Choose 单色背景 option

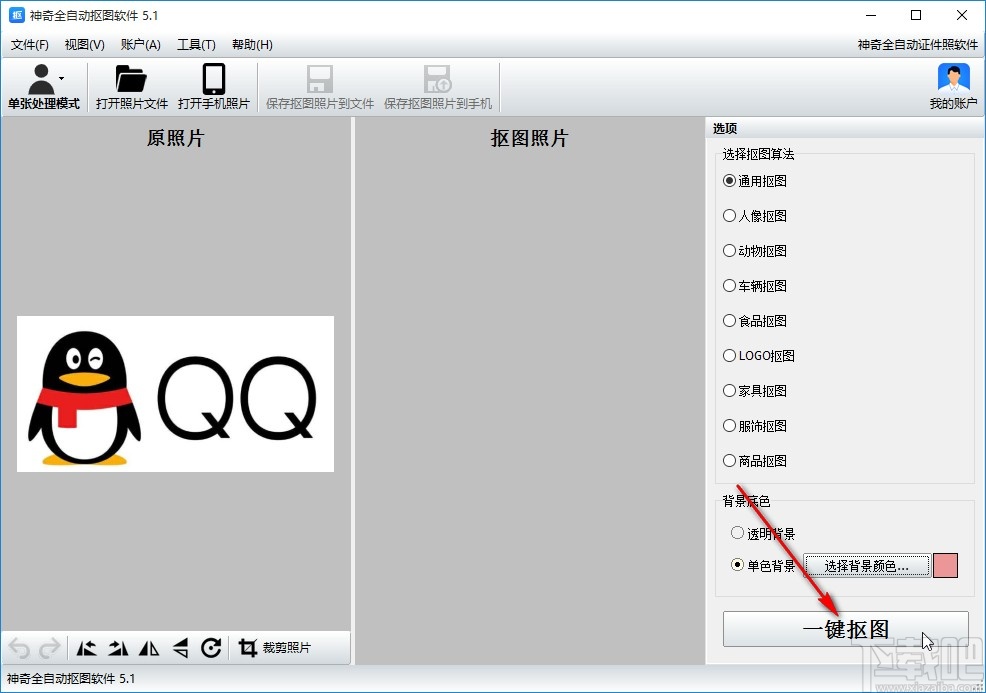point(763,566)
